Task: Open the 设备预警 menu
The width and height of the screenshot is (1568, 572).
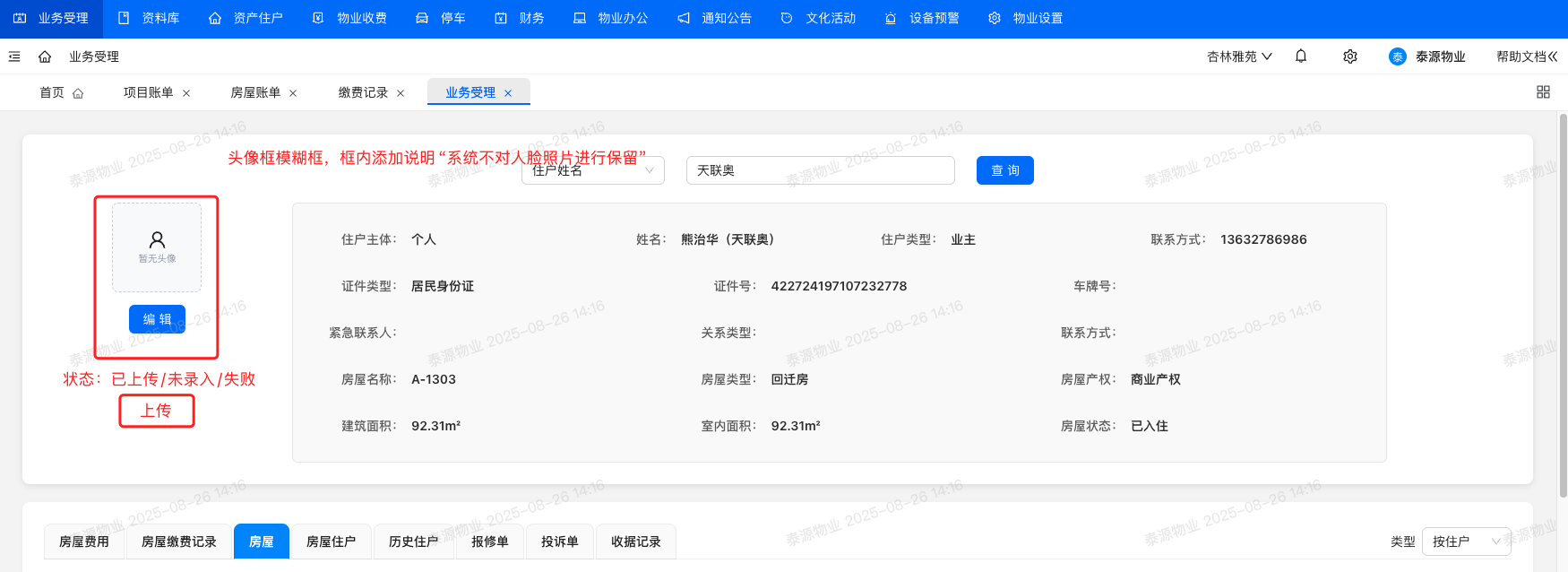Action: tap(923, 18)
